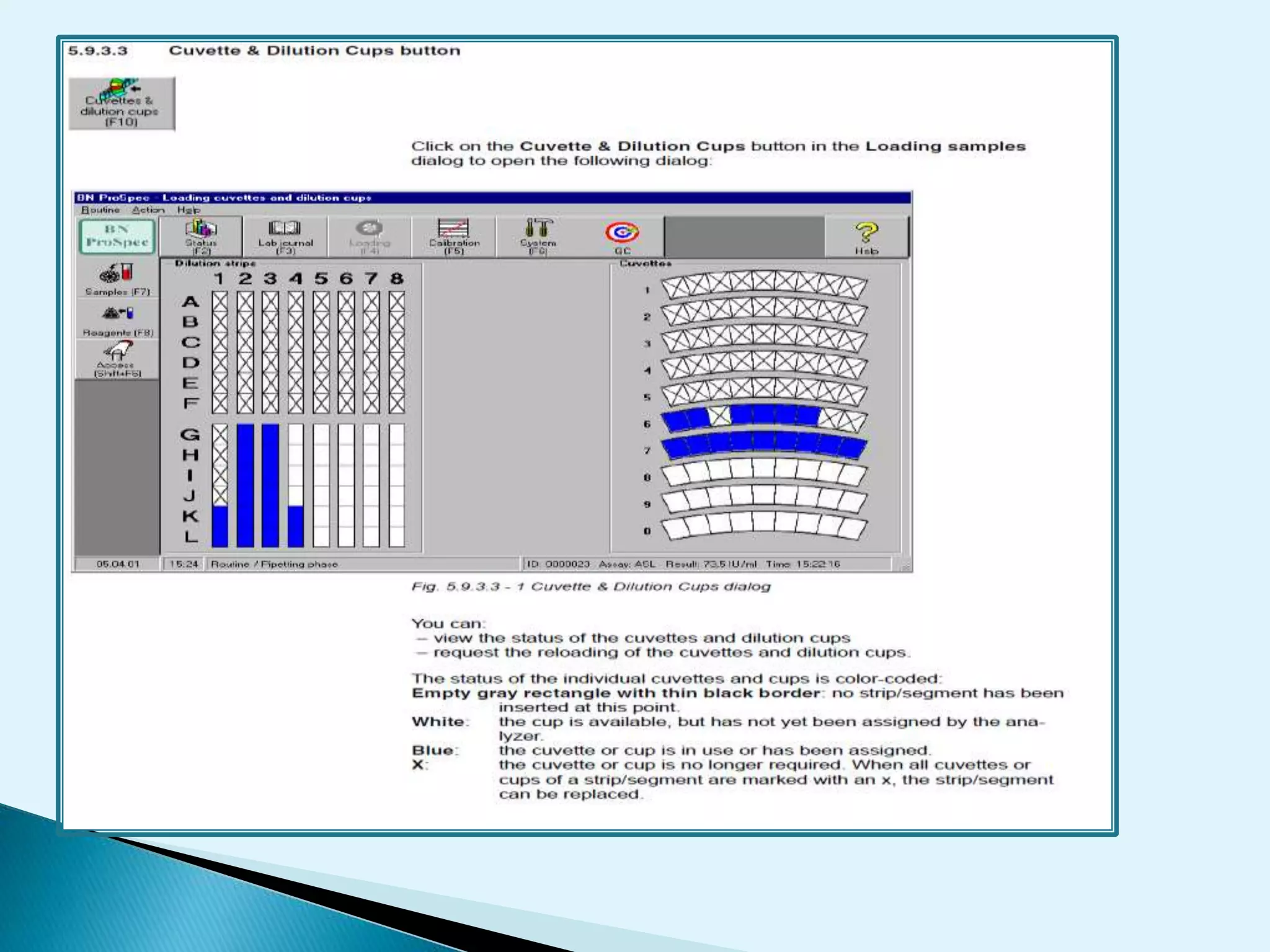Open the Action menu
Viewport: 1270px width, 952px height.
tap(148, 210)
